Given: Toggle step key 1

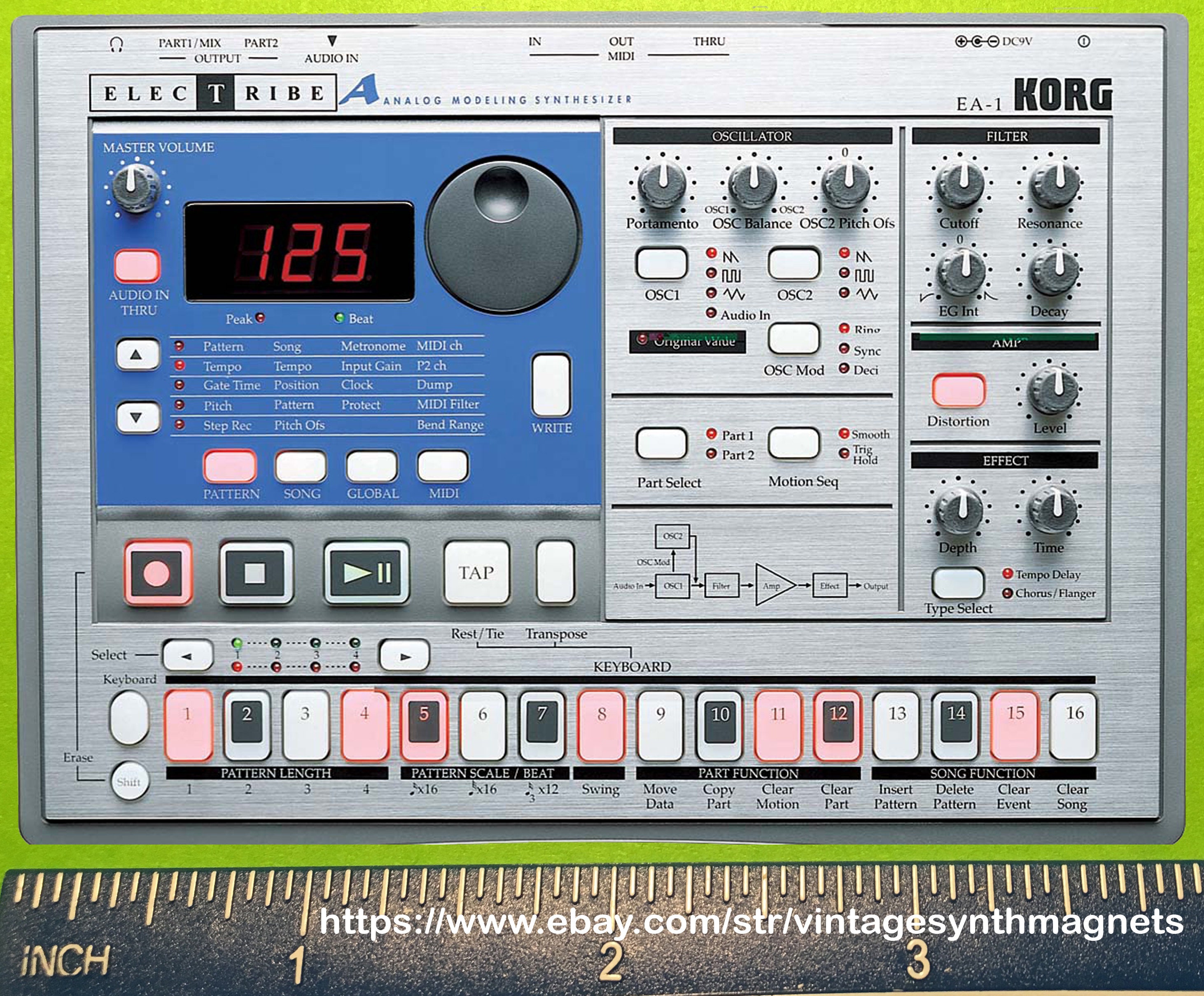Looking at the screenshot, I should [x=188, y=726].
